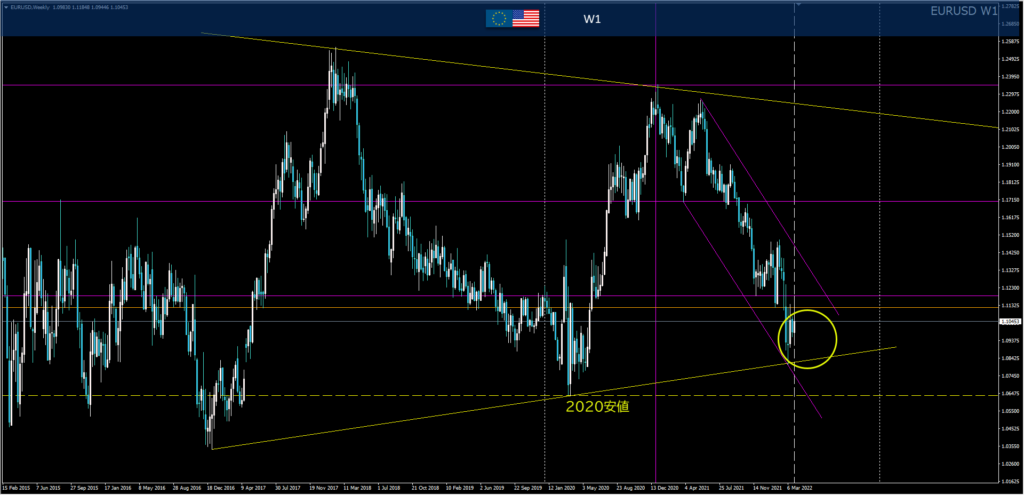Screen dimensions: 1024x495
Task: Click the 1.27825 price axis label
Action: 1010,7
